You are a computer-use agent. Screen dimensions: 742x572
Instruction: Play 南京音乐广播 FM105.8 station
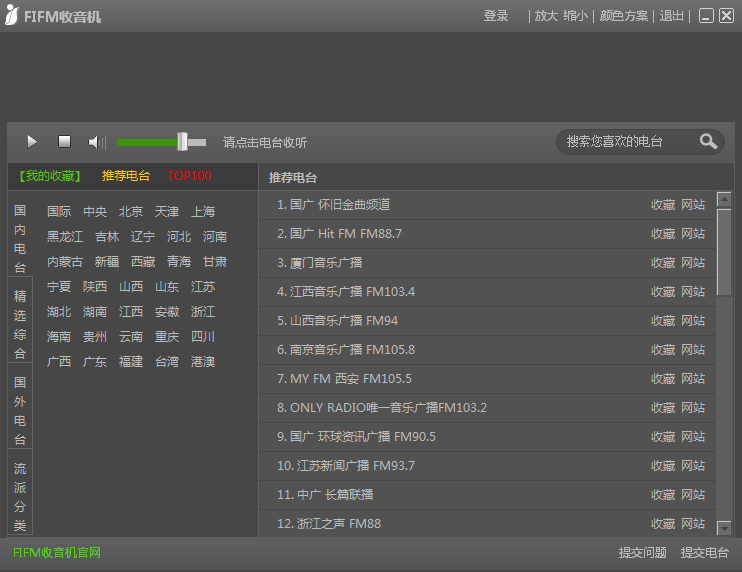point(346,350)
